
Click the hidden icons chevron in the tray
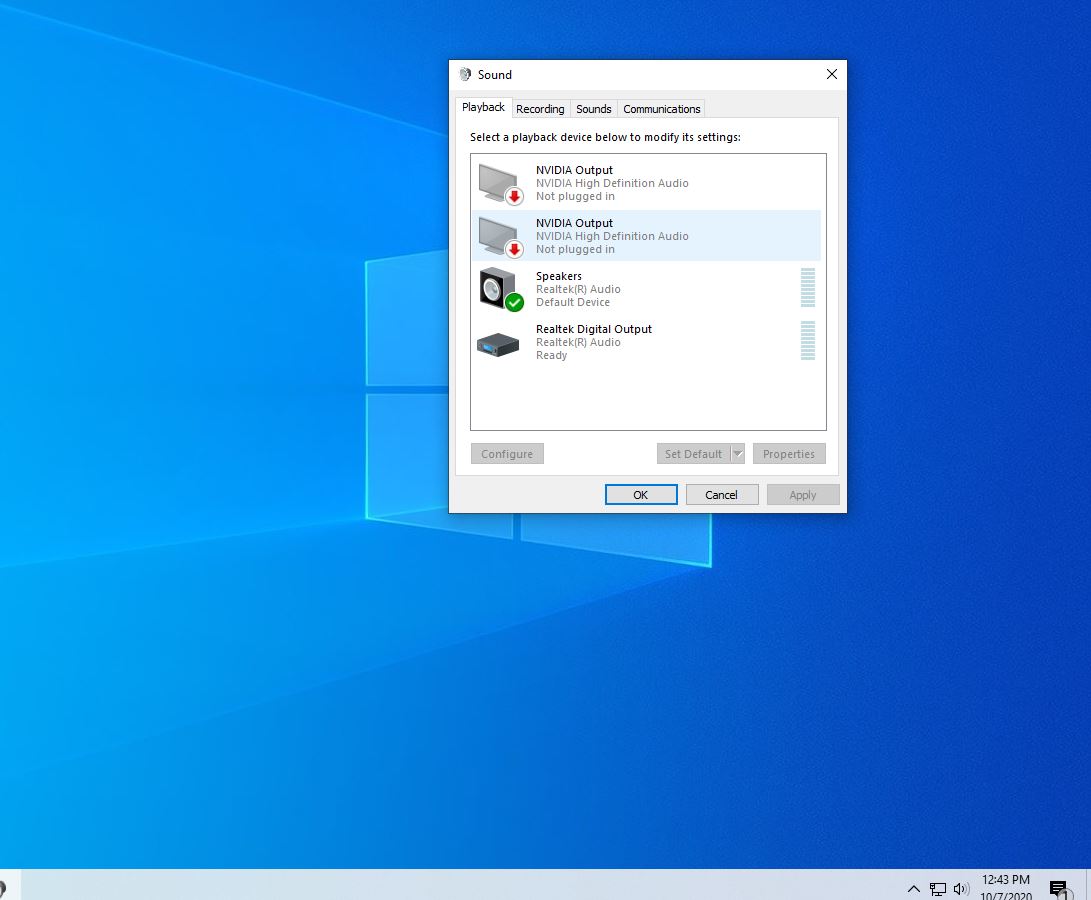coord(913,888)
